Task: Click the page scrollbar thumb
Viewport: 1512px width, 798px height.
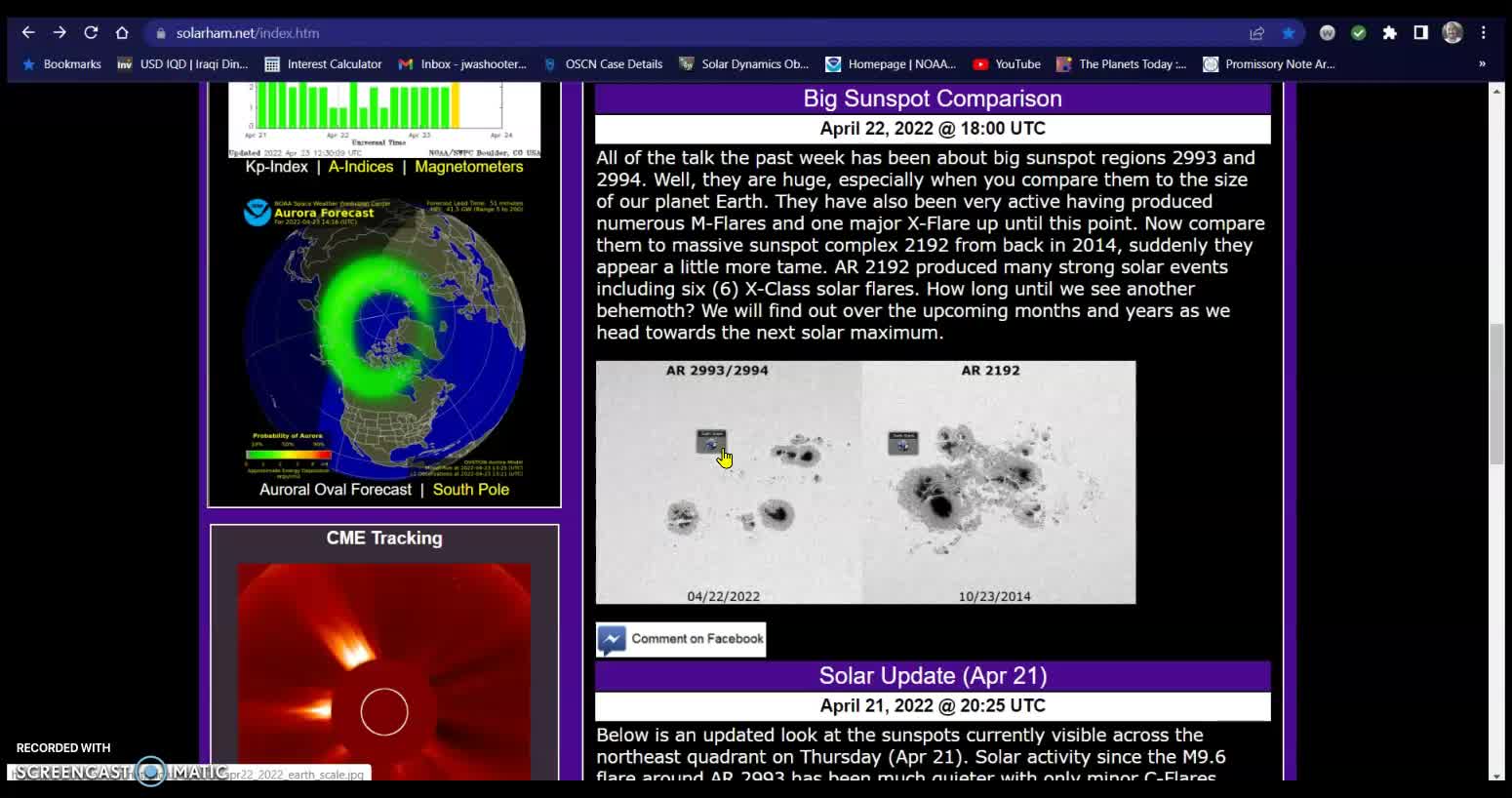Action: 1497,395
